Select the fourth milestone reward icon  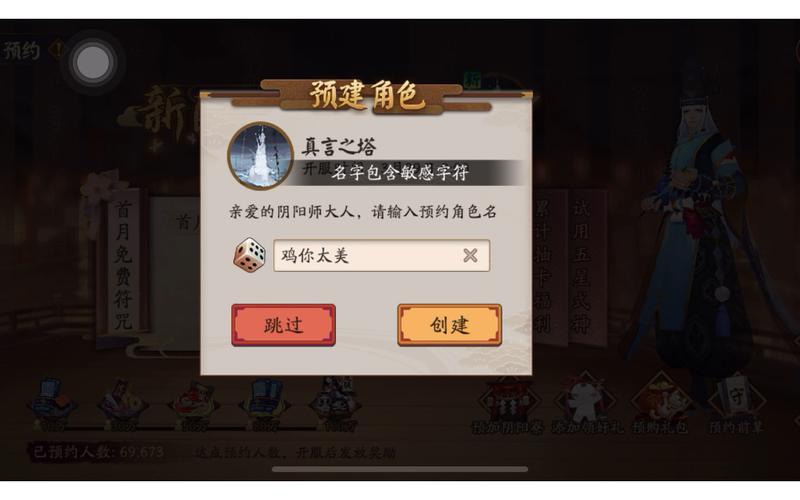tap(265, 403)
